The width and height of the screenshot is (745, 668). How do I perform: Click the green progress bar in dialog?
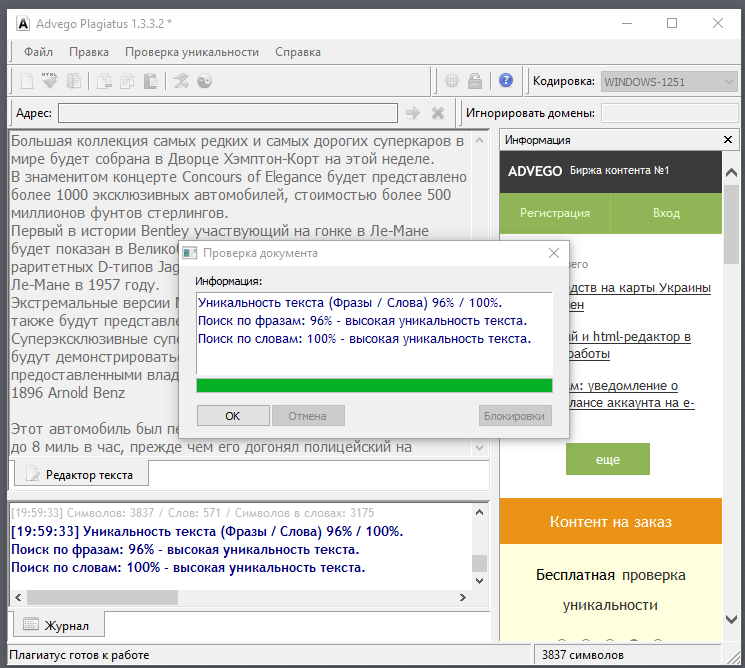coord(374,385)
